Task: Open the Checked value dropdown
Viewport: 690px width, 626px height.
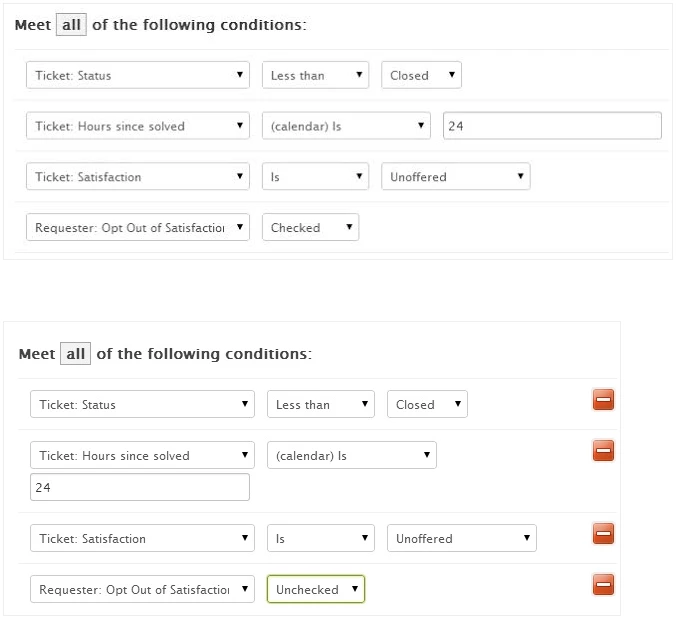Action: click(x=310, y=228)
